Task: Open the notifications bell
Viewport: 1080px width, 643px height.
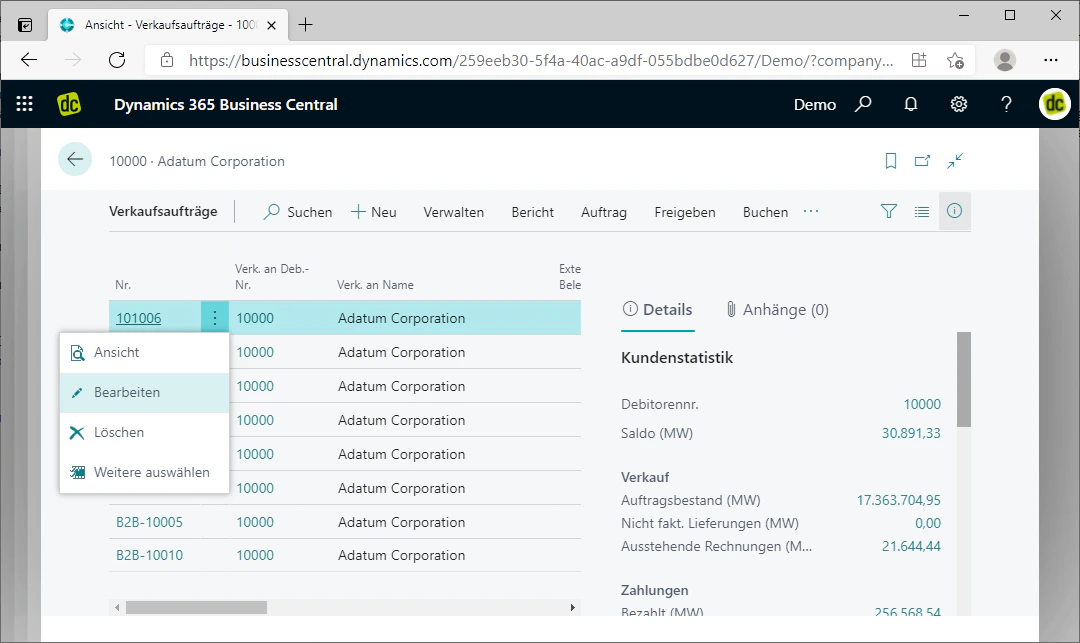Action: pos(911,104)
